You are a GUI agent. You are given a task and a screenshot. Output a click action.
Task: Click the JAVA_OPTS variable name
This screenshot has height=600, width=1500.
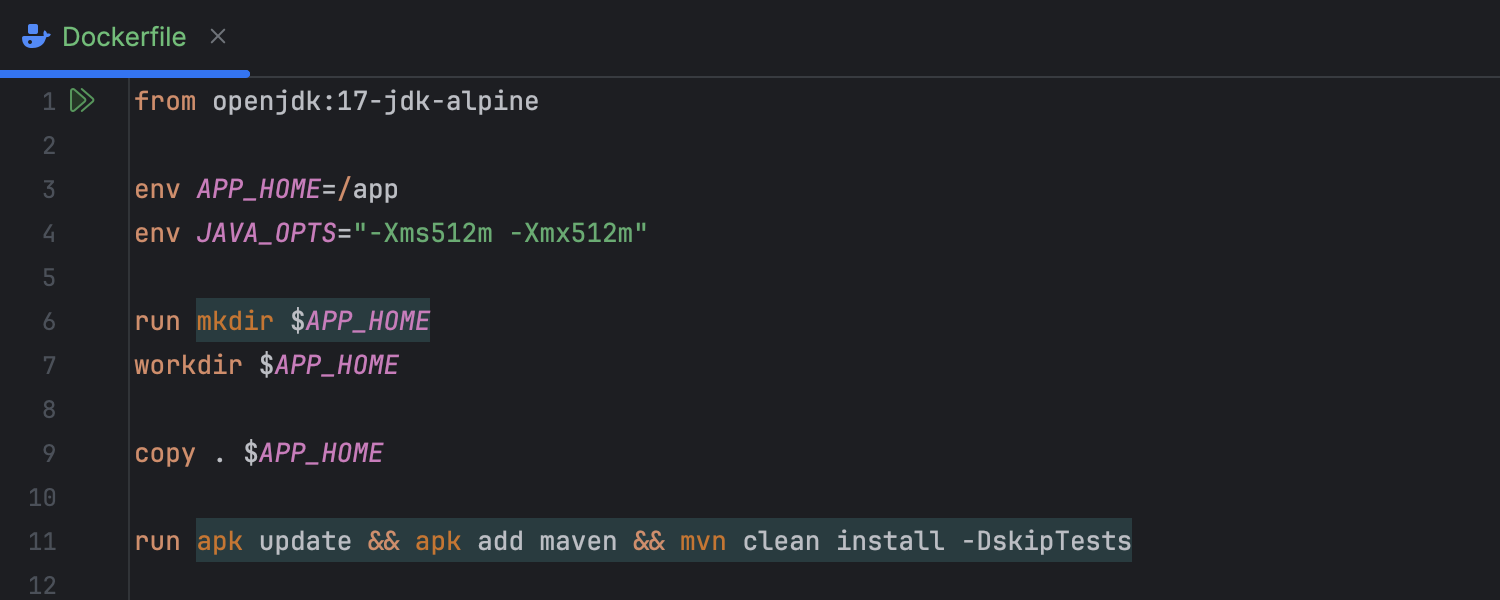point(266,234)
